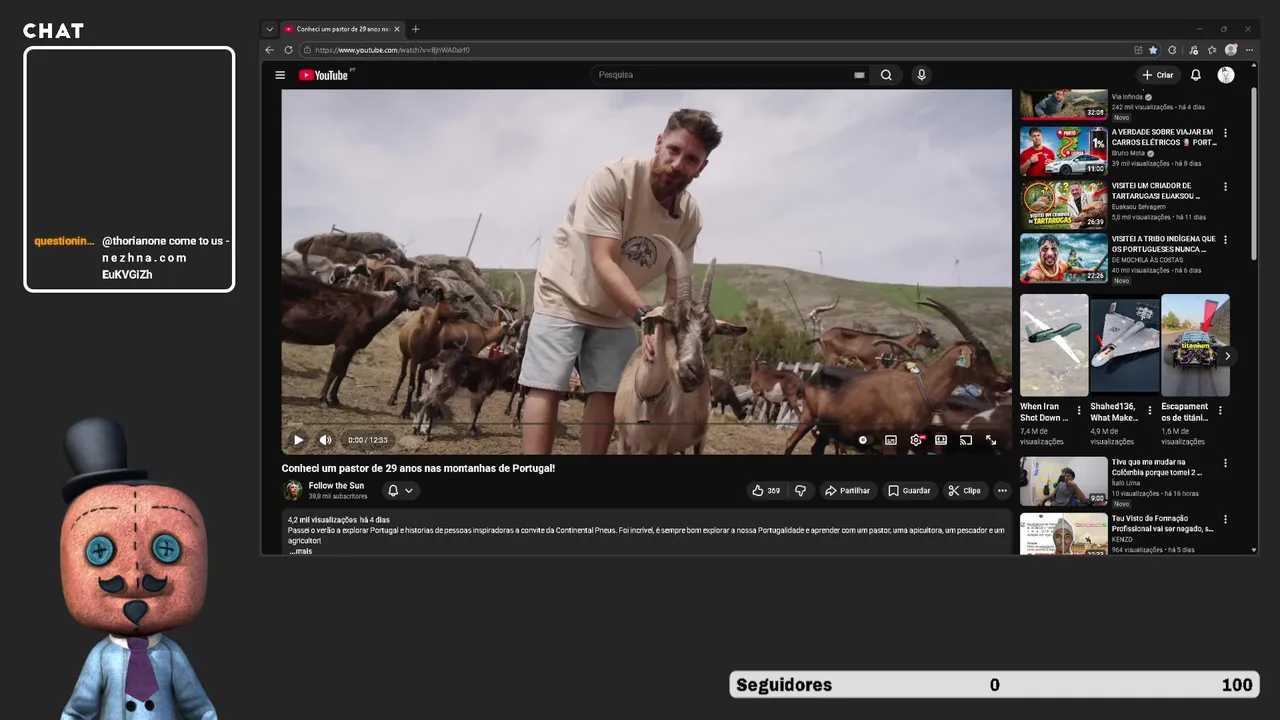Go to YouTube home via logo
The image size is (1280, 720).
pyautogui.click(x=323, y=75)
